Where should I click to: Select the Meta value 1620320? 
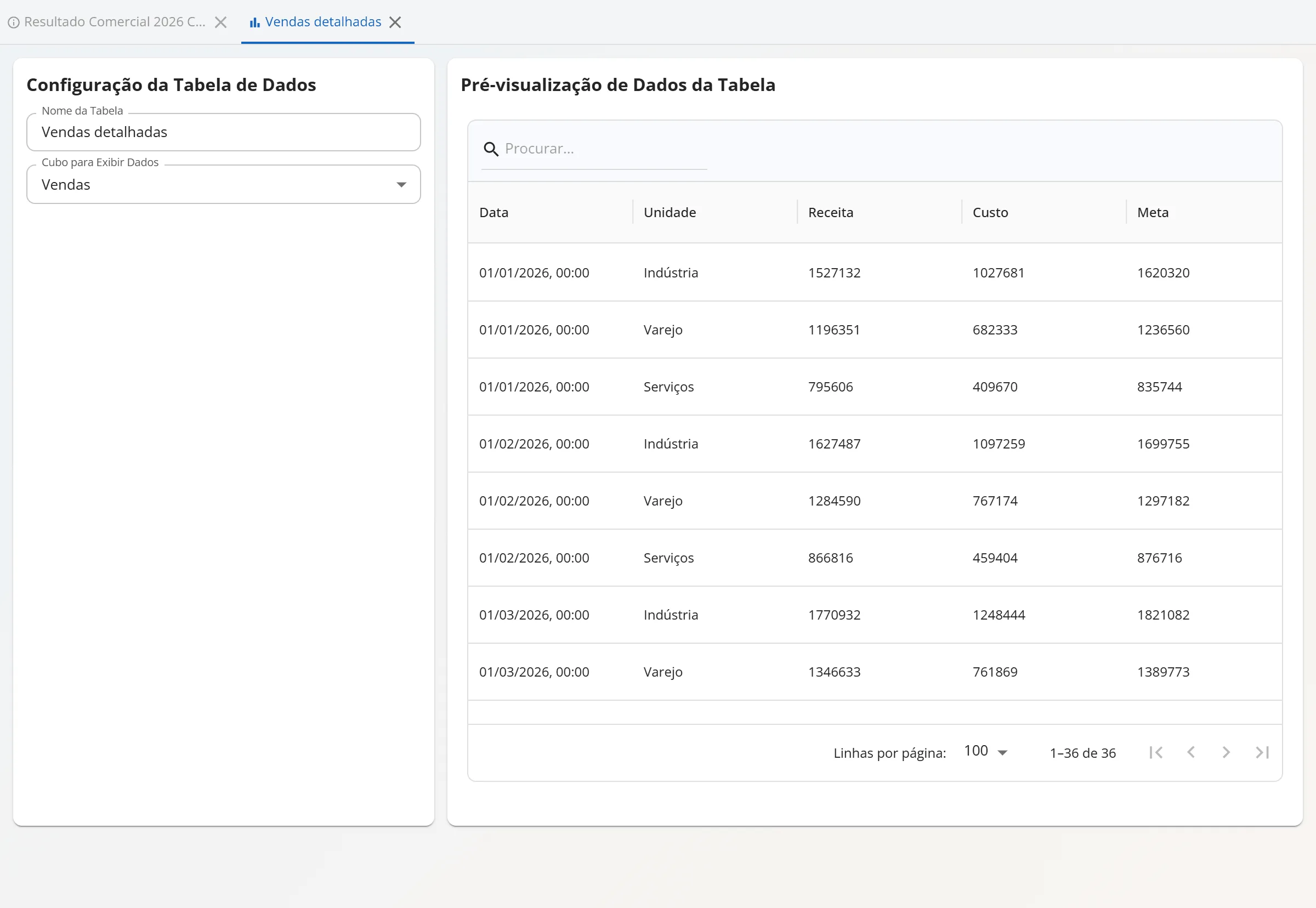[1163, 273]
